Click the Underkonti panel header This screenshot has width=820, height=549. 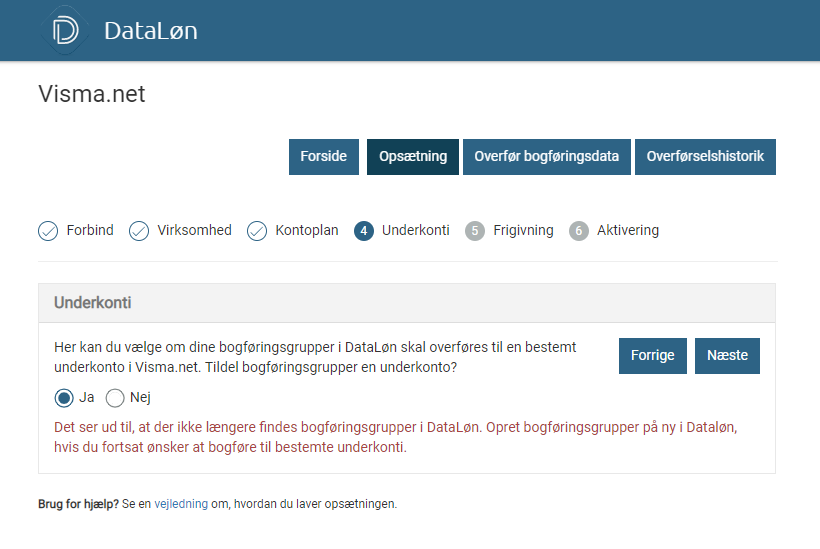pyautogui.click(x=407, y=302)
